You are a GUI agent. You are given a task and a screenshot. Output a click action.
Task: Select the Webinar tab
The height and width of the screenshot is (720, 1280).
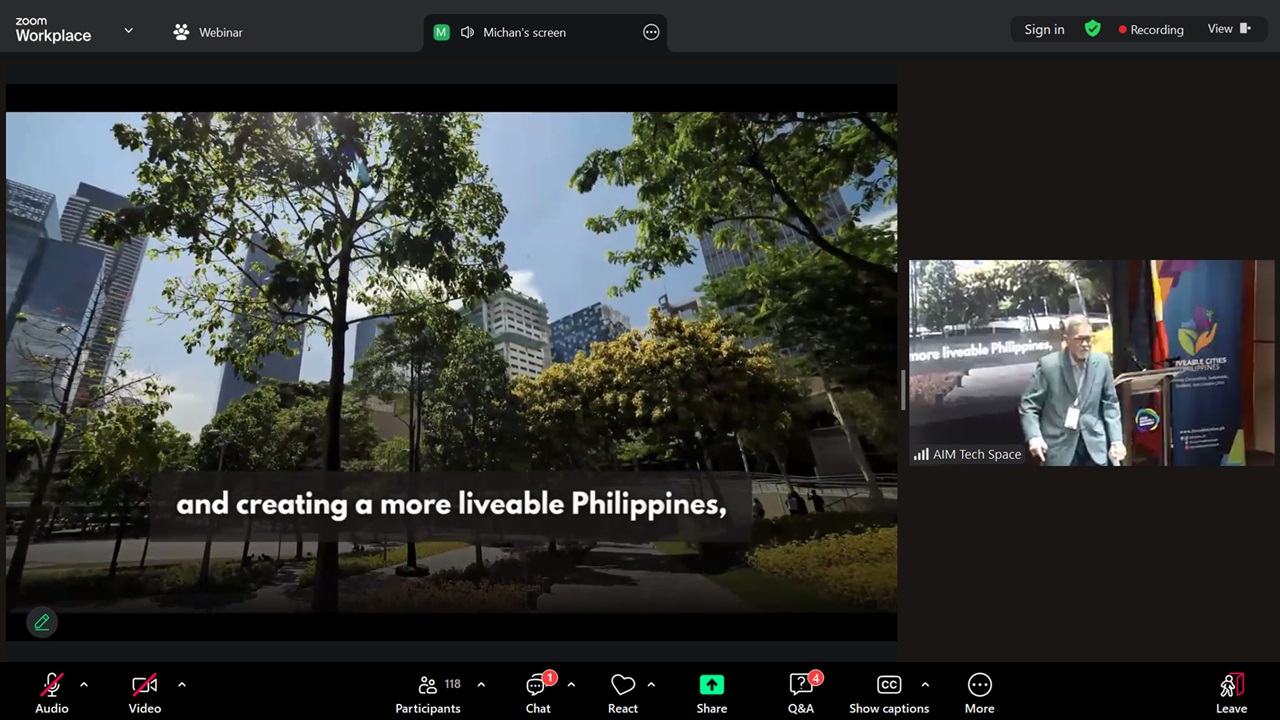pos(208,32)
